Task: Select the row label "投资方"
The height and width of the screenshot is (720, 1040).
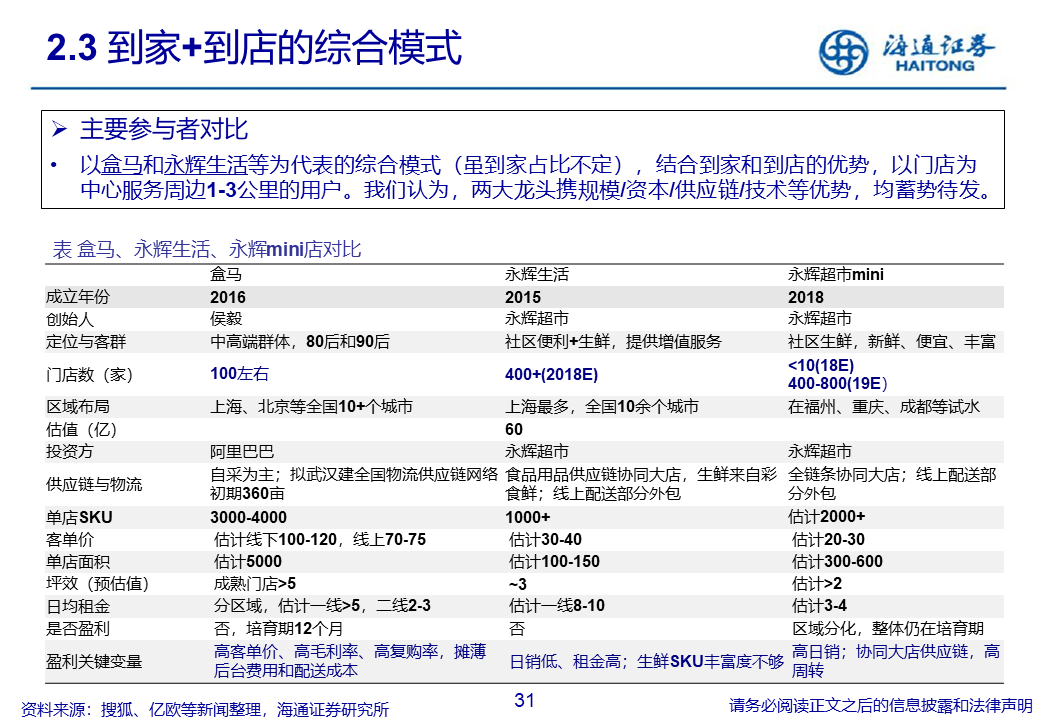Action: [70, 452]
